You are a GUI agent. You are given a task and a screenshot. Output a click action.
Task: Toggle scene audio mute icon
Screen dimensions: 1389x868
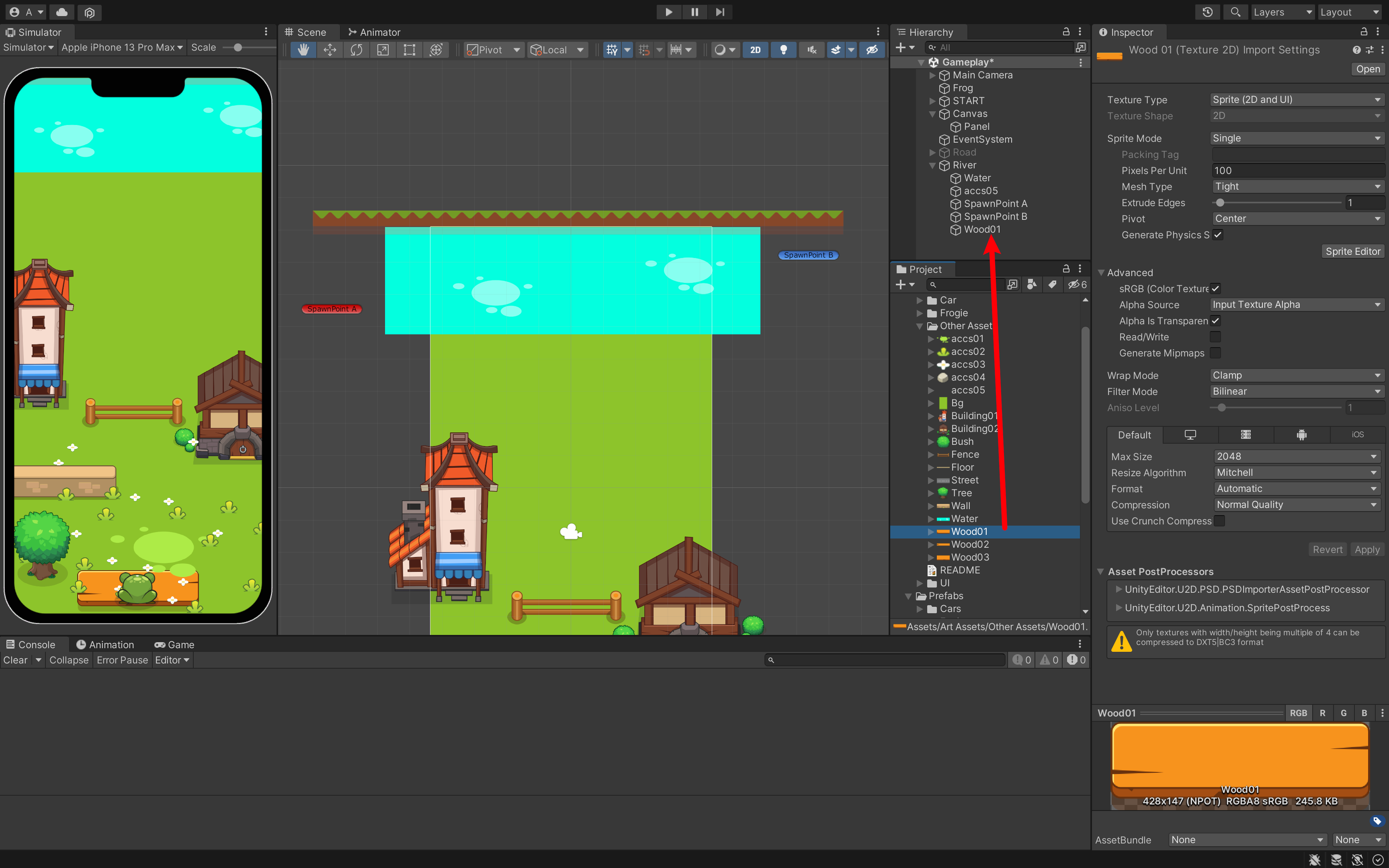(x=811, y=50)
